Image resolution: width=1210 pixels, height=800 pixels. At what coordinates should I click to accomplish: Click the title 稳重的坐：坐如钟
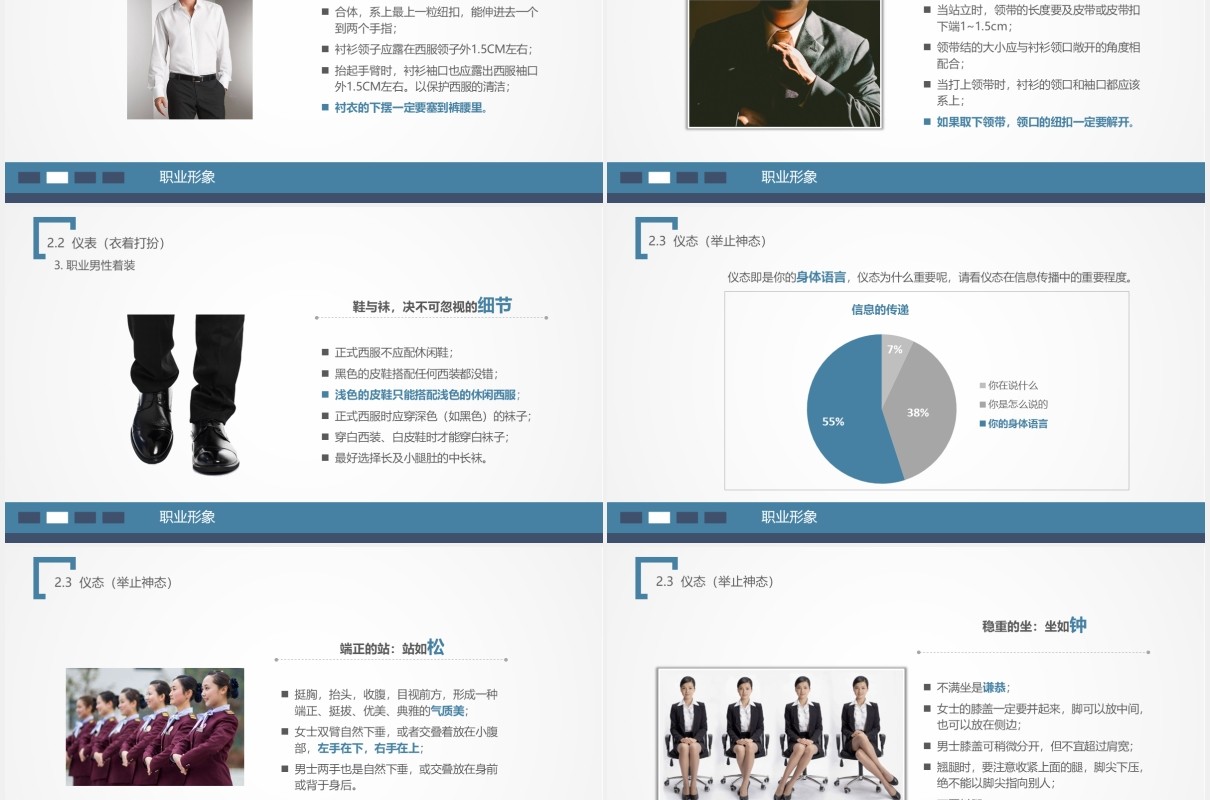1034,626
